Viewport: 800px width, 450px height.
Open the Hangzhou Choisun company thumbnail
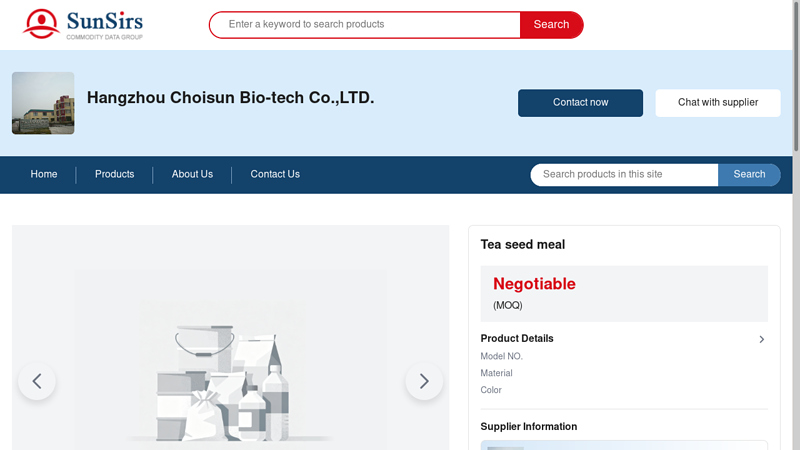click(x=43, y=103)
